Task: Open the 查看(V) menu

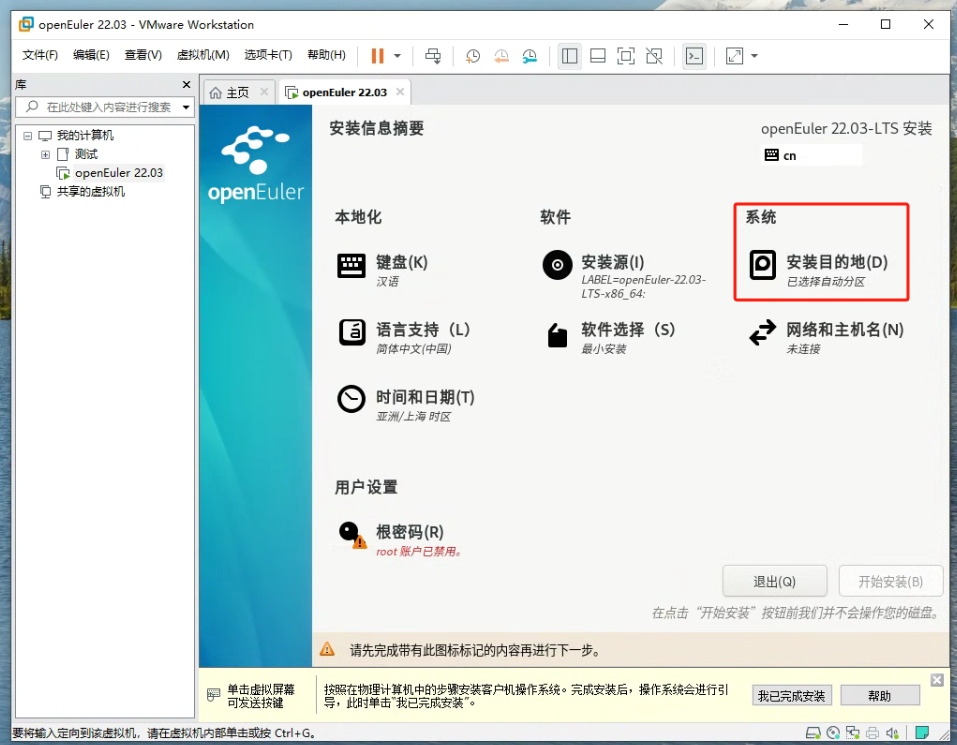Action: pos(143,55)
